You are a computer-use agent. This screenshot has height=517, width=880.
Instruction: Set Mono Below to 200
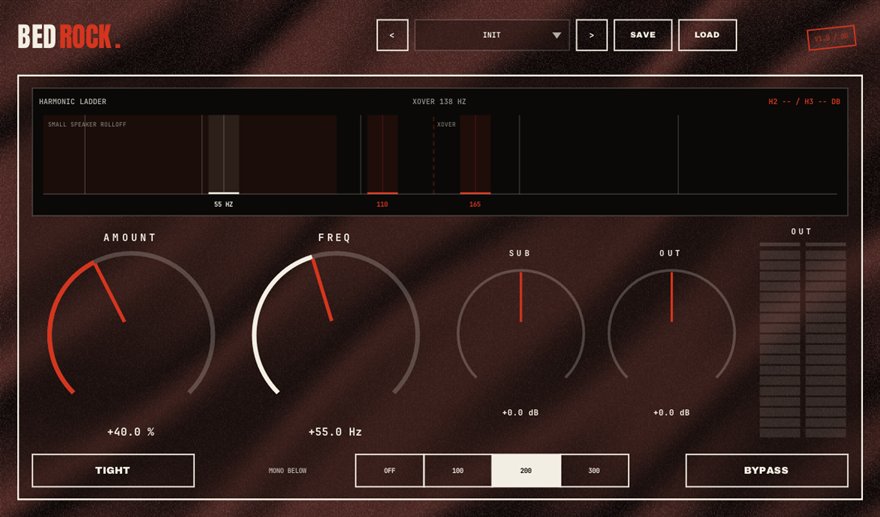(526, 470)
